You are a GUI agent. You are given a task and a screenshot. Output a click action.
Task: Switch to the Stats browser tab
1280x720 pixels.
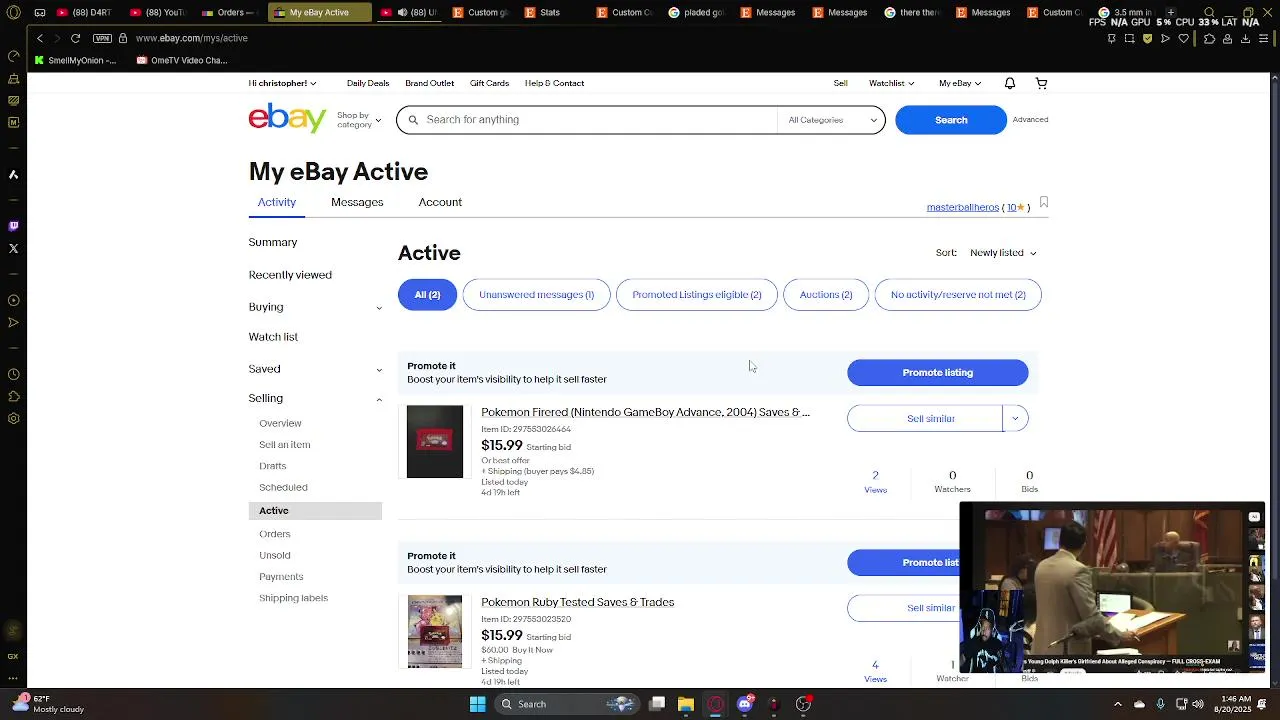550,12
